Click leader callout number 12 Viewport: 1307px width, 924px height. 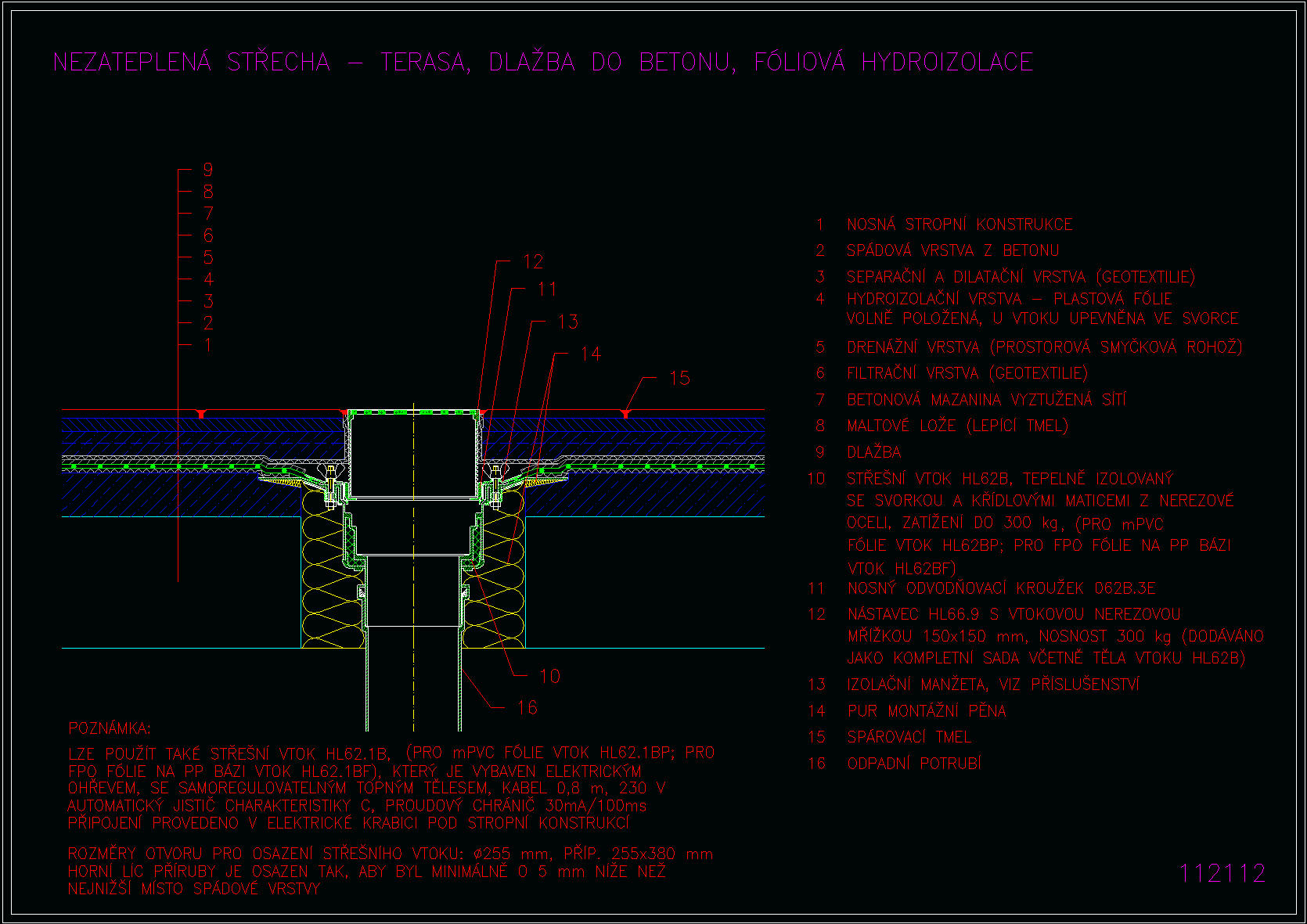533,262
